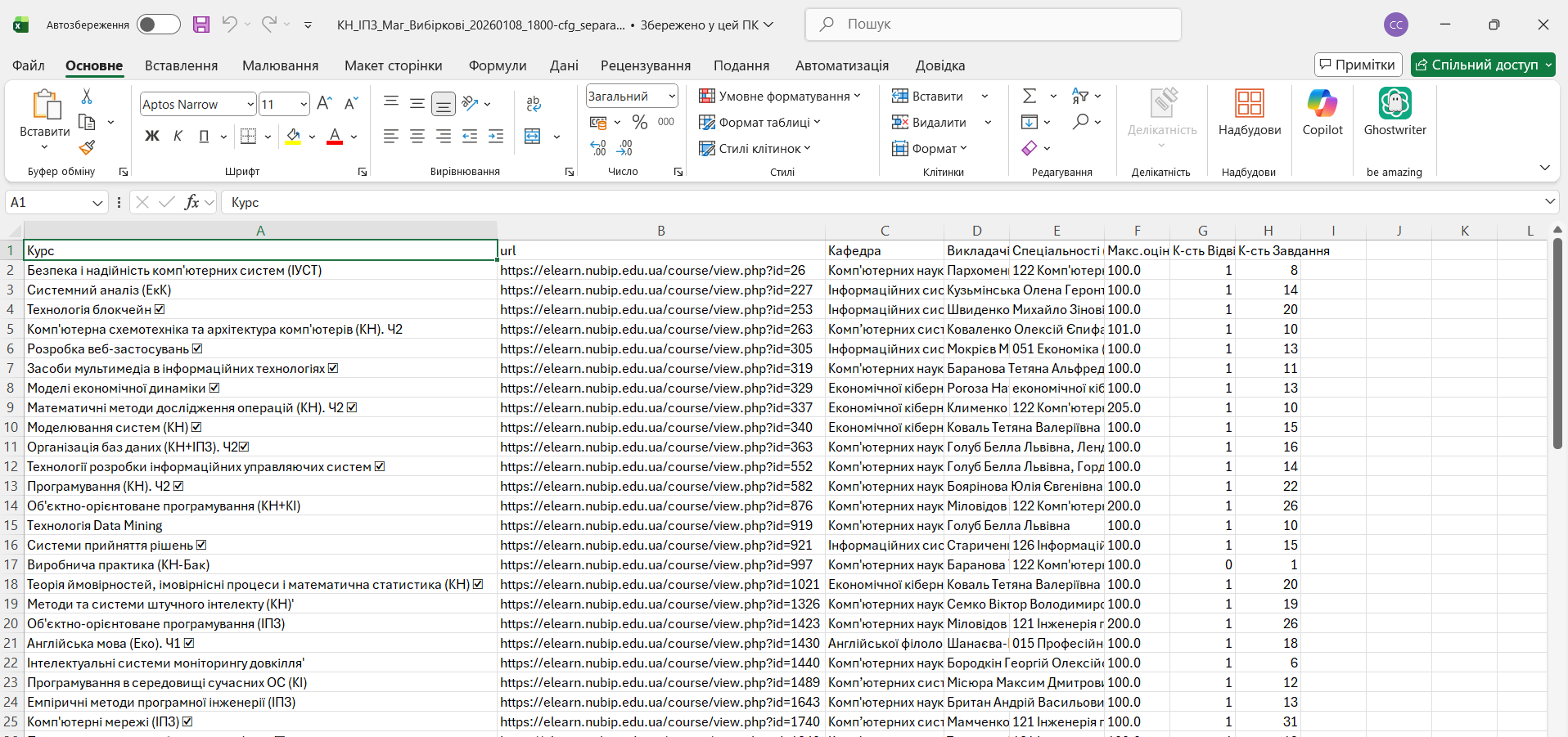Screen dimensions: 1568x737
Task: Toggle checkbox next to Технологія блокчейн
Action: 160,309
